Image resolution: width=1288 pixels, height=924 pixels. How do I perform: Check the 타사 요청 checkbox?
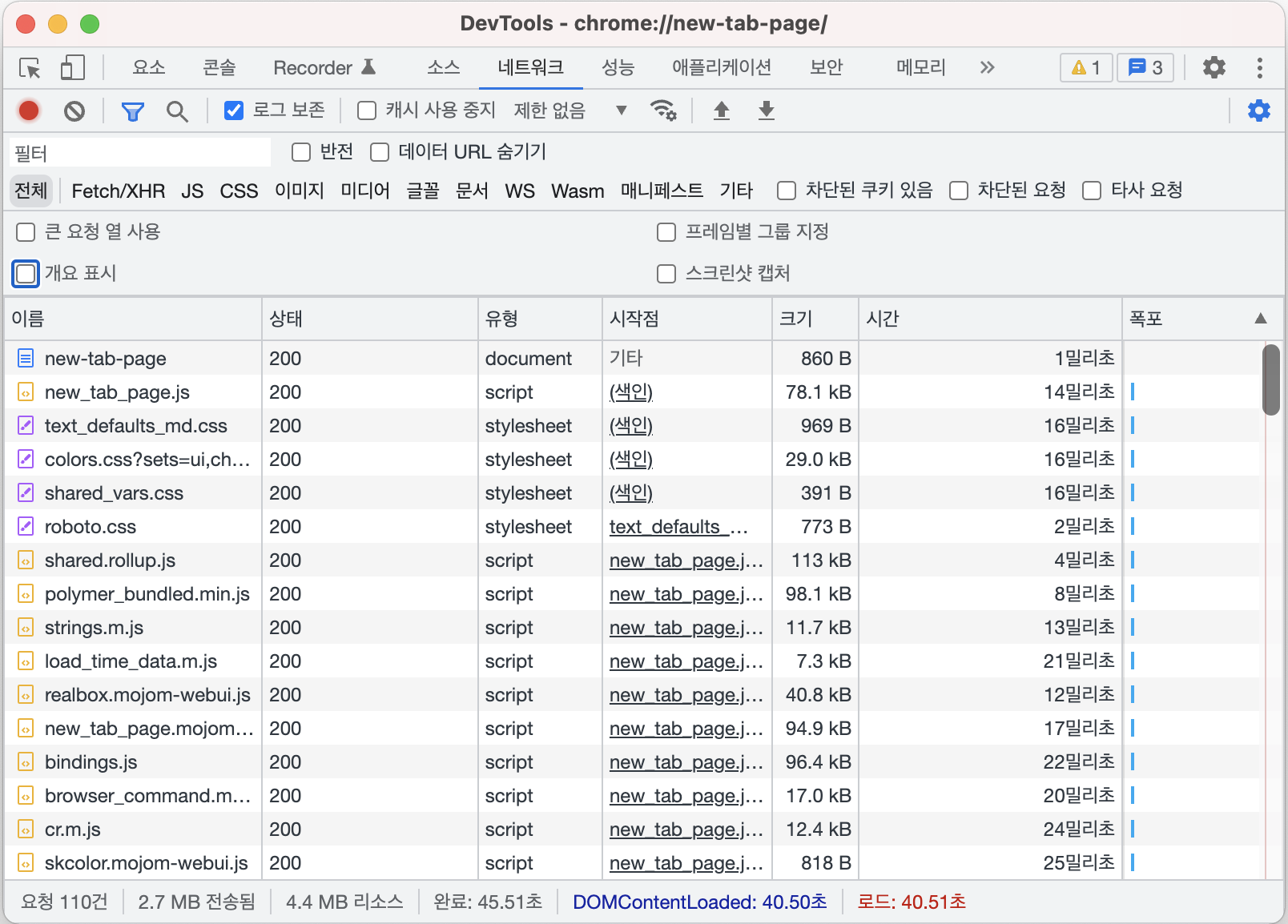[1092, 191]
